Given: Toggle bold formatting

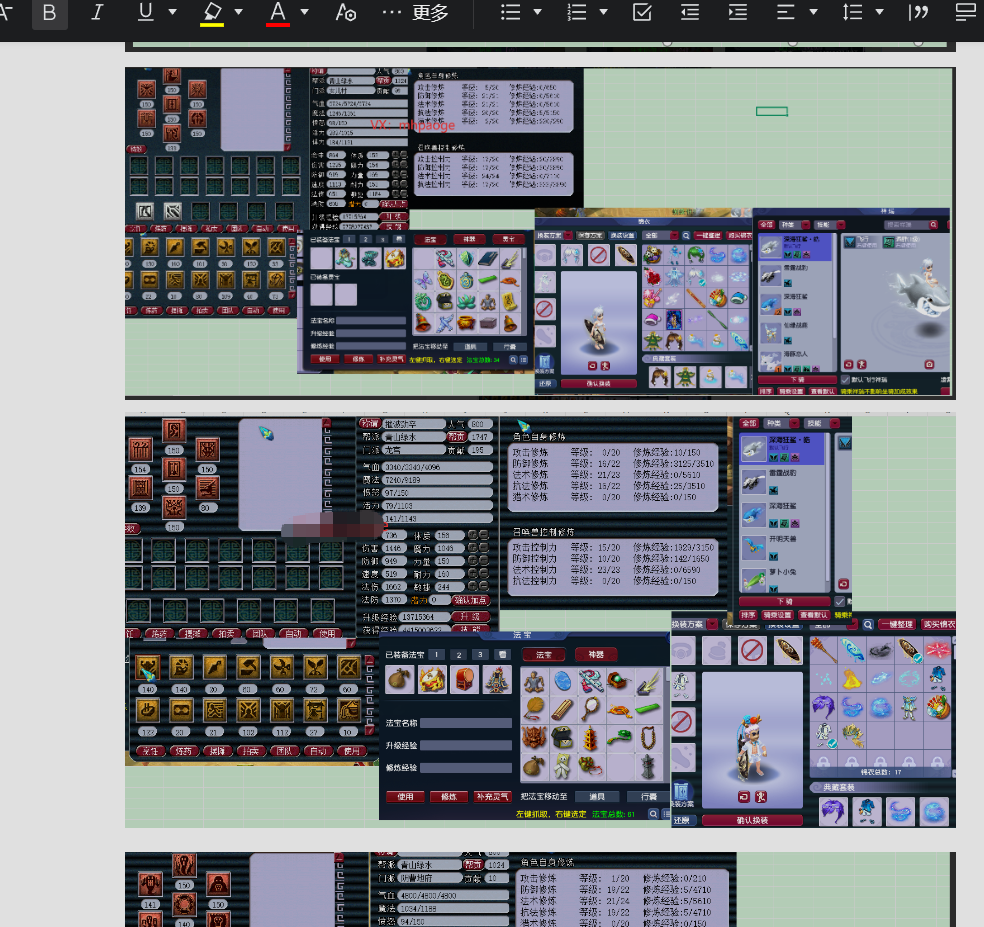Looking at the screenshot, I should point(50,12).
